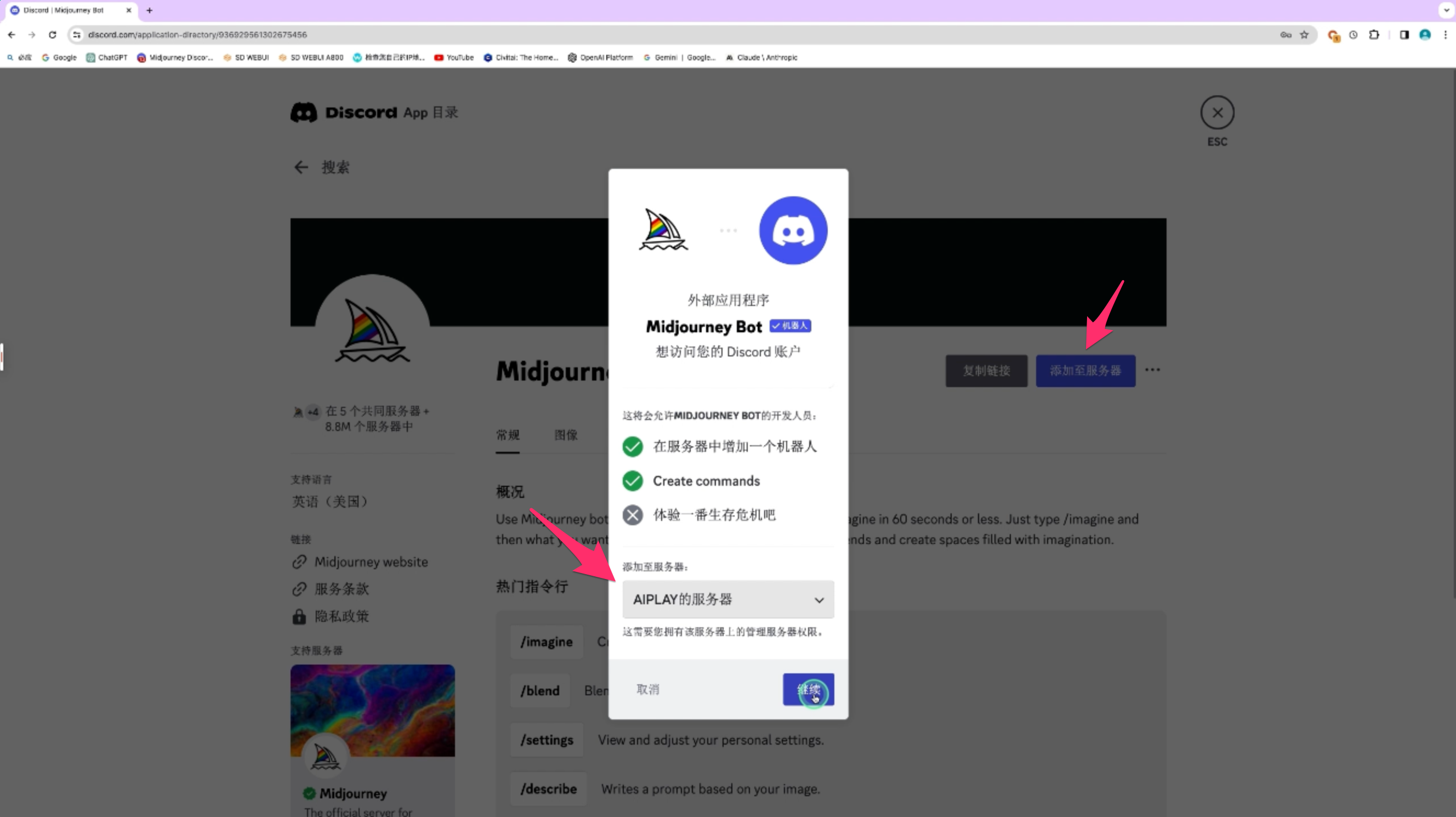Click the Midjourney profile avatar on the page

click(x=372, y=331)
